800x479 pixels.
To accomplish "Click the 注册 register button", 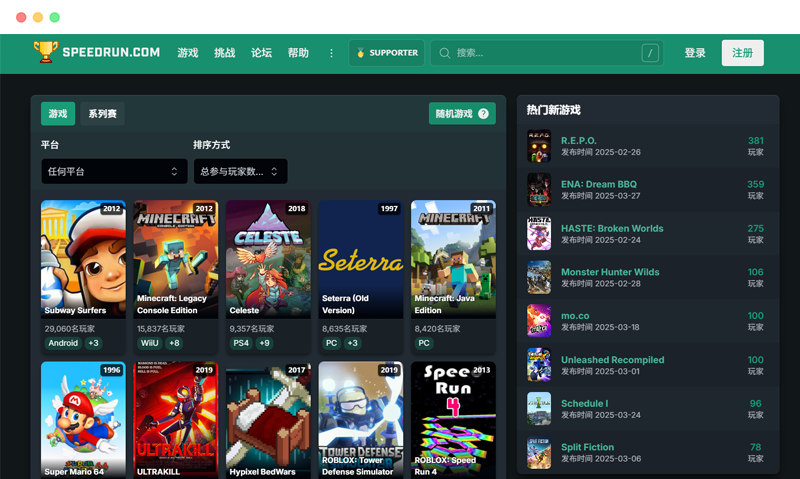I will pos(742,53).
